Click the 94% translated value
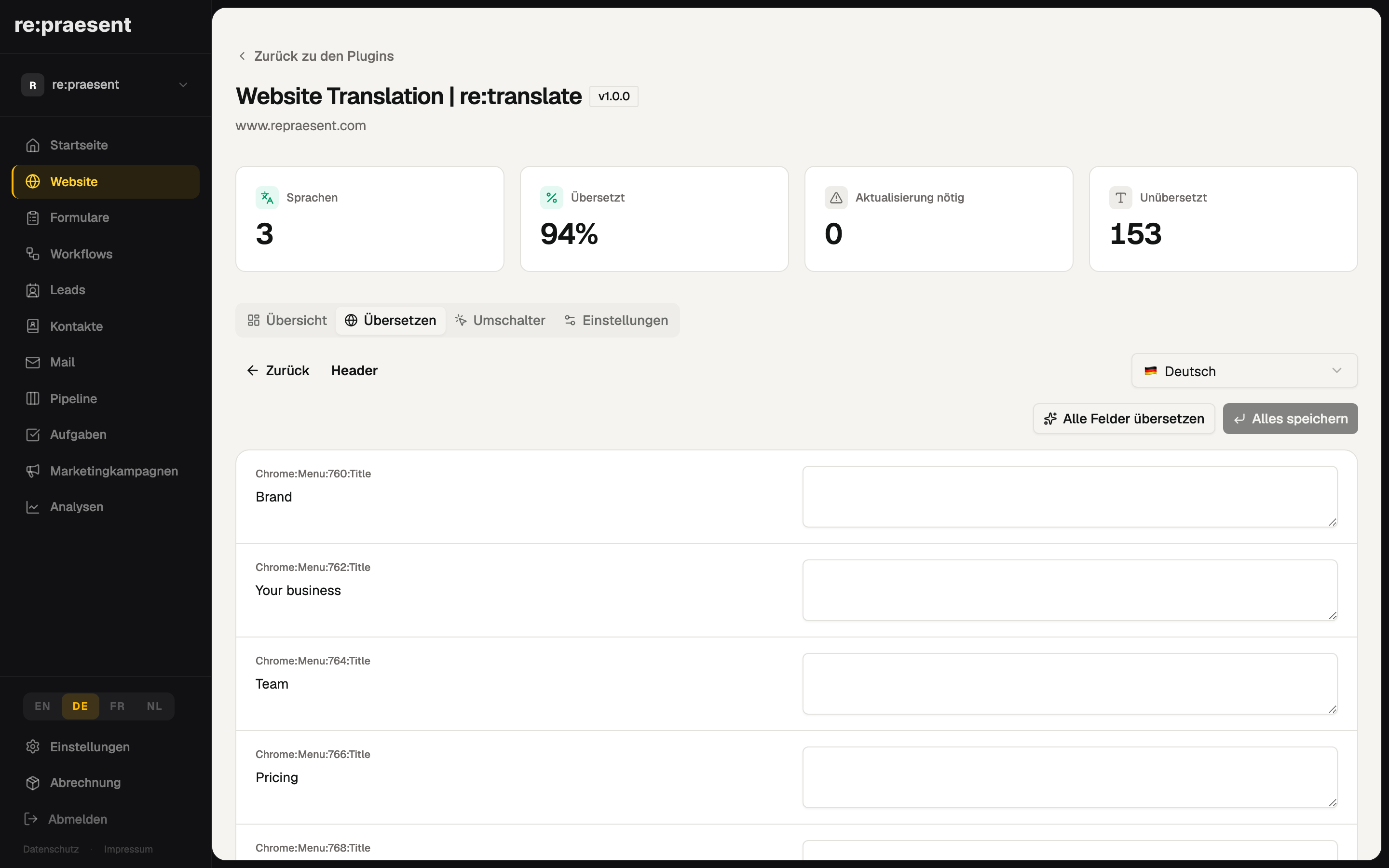This screenshot has height=868, width=1389. [569, 234]
